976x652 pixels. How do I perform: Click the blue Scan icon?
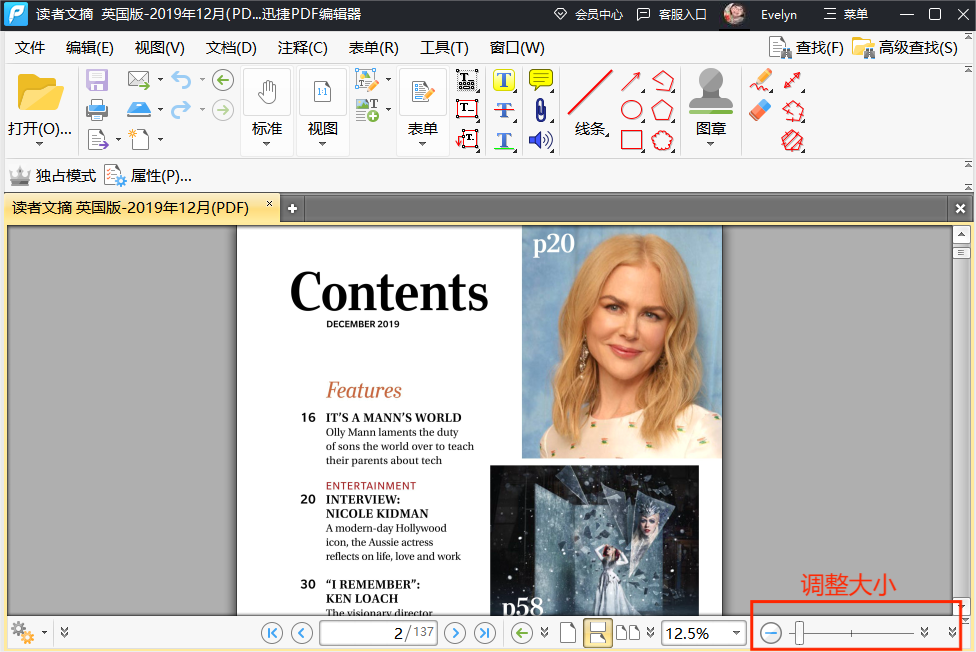click(138, 110)
